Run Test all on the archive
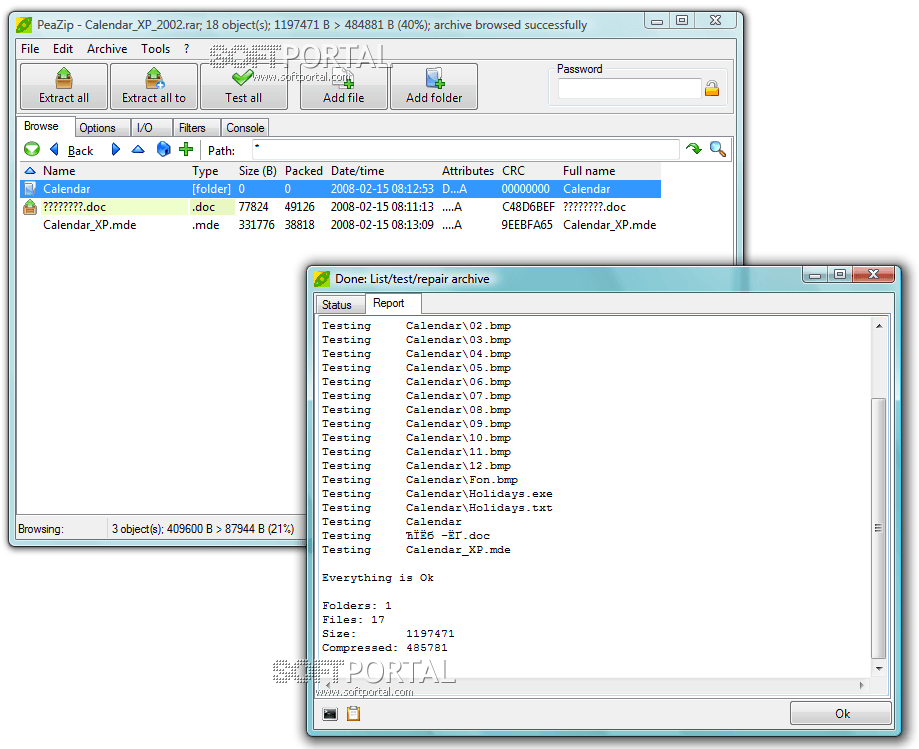Viewport: 919px width, 749px height. (244, 86)
